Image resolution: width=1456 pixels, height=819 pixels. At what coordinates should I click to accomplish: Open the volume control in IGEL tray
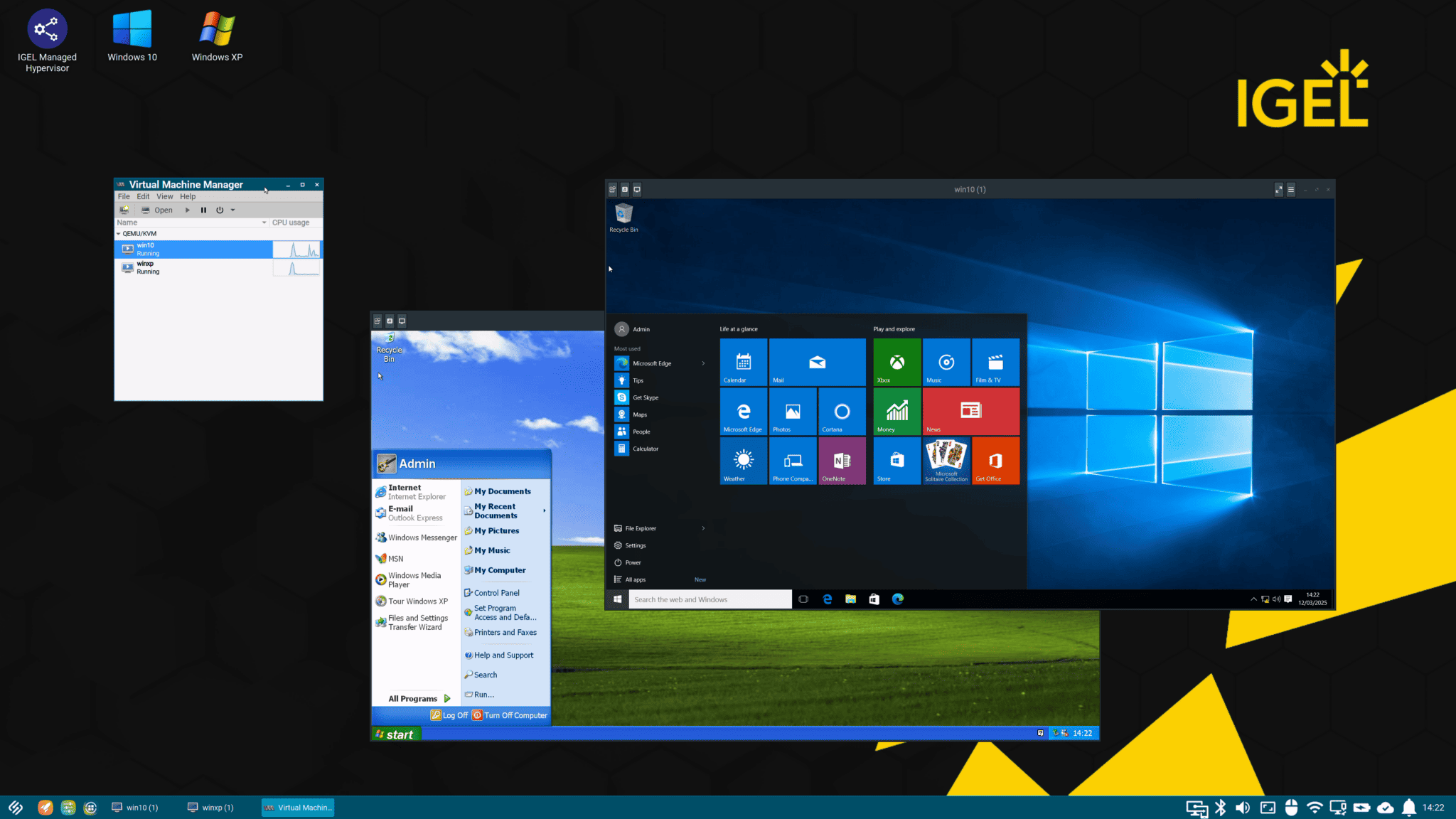coord(1243,808)
